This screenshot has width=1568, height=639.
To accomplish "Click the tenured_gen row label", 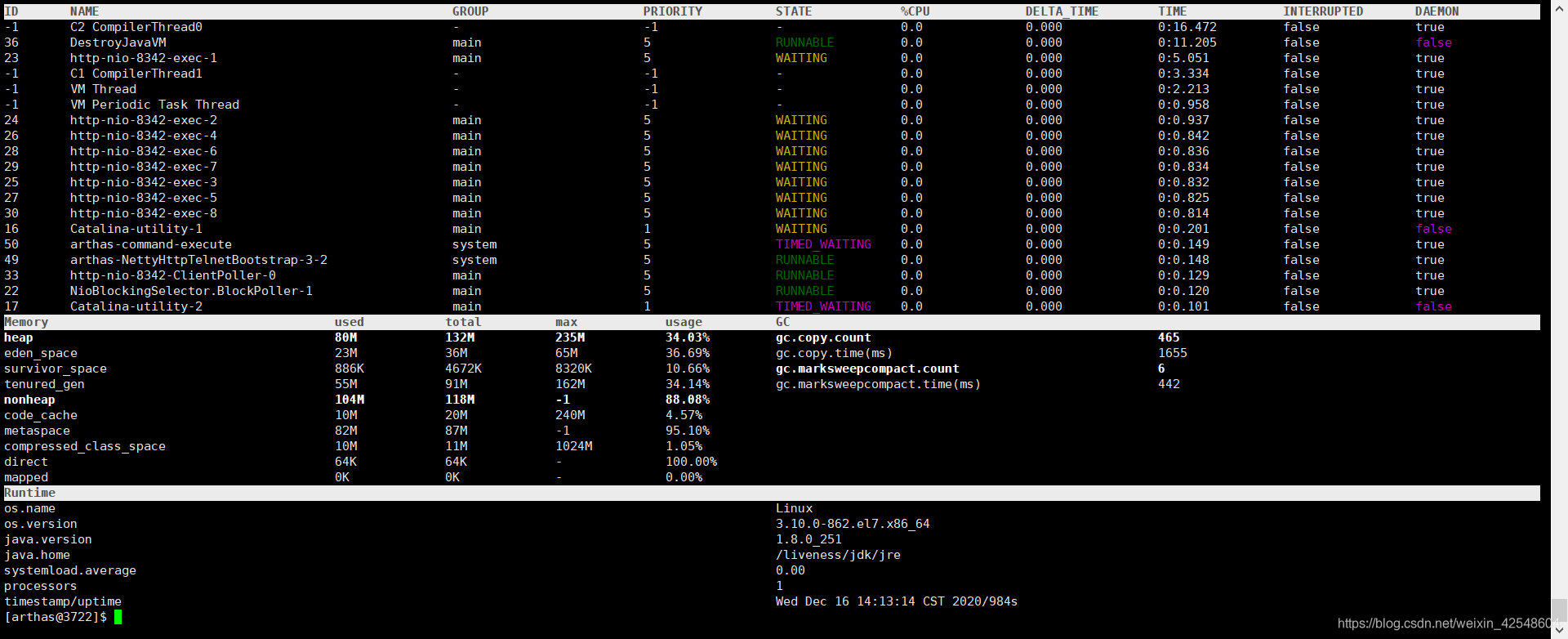I will (44, 384).
